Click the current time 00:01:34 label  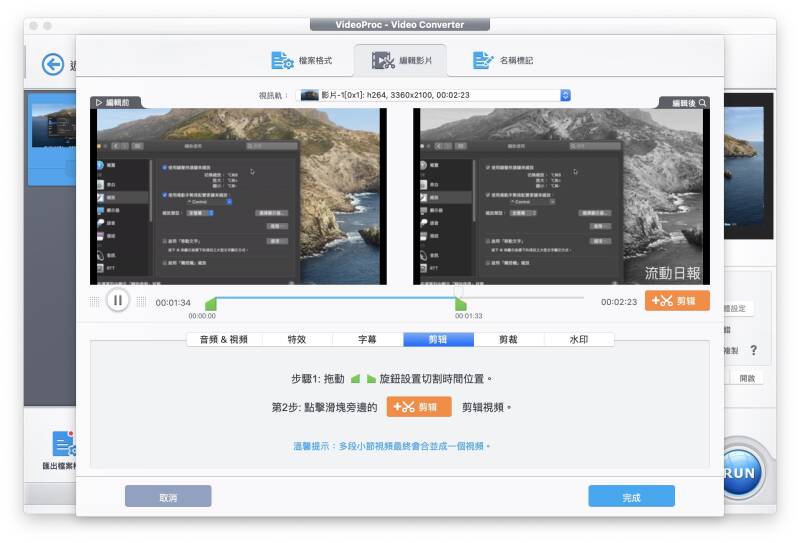pyautogui.click(x=173, y=303)
